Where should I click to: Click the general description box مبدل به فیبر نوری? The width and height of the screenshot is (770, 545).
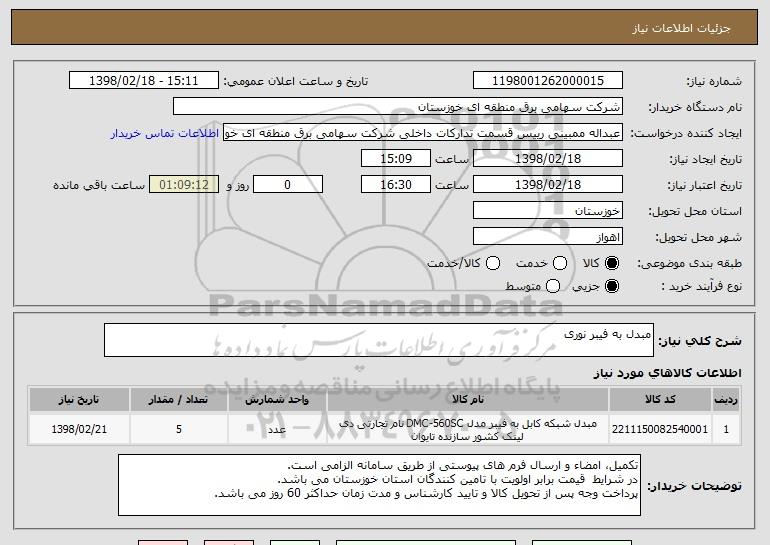pos(379,340)
